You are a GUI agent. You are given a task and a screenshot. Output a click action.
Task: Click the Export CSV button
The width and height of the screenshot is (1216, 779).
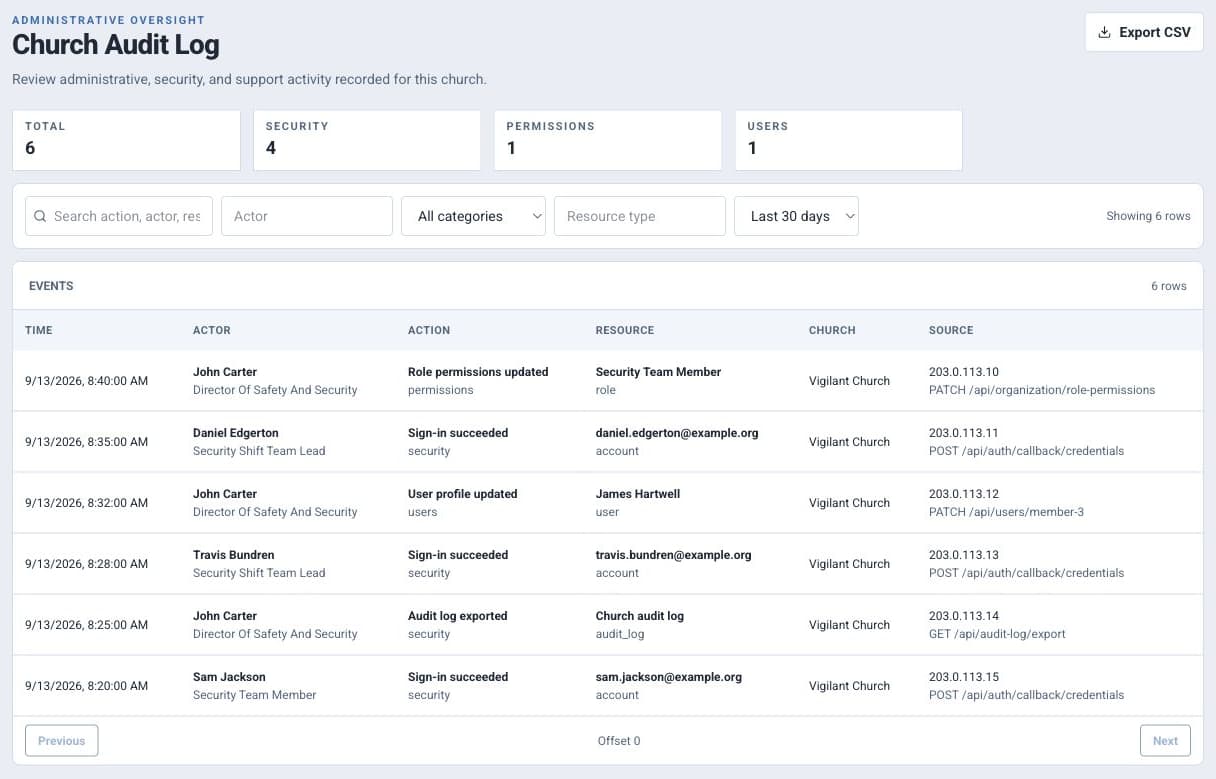1144,32
